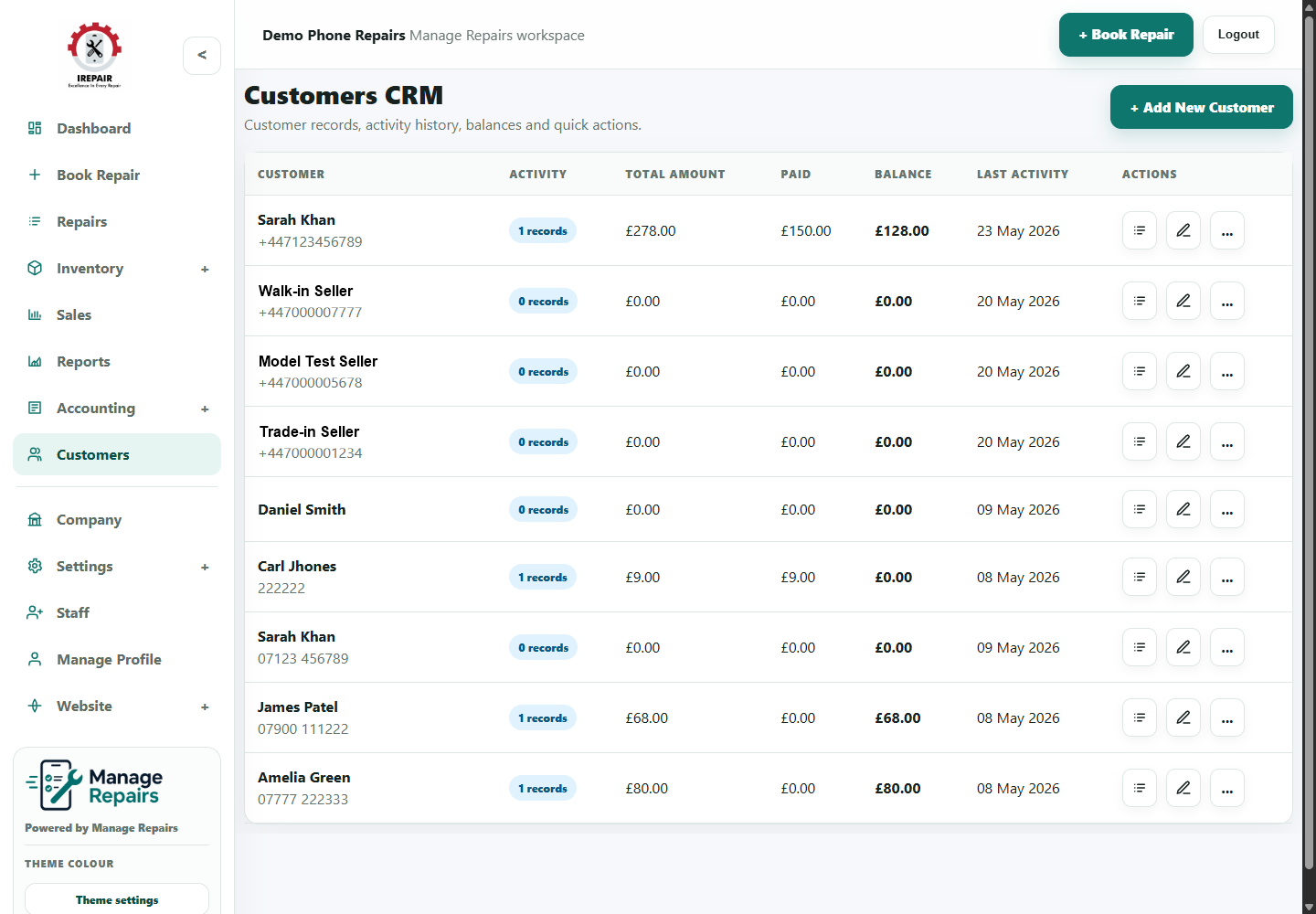Click the 1 records badge for Amelia Green

pos(543,788)
